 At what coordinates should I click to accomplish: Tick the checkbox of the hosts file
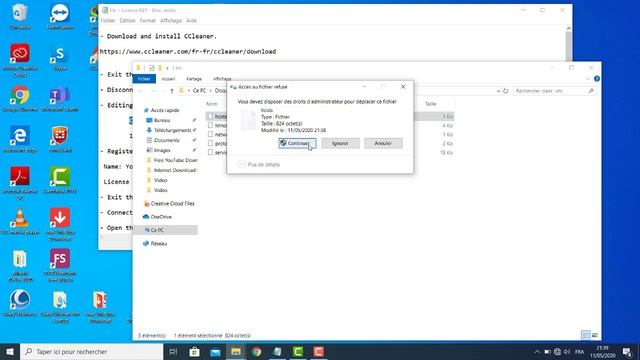click(210, 116)
